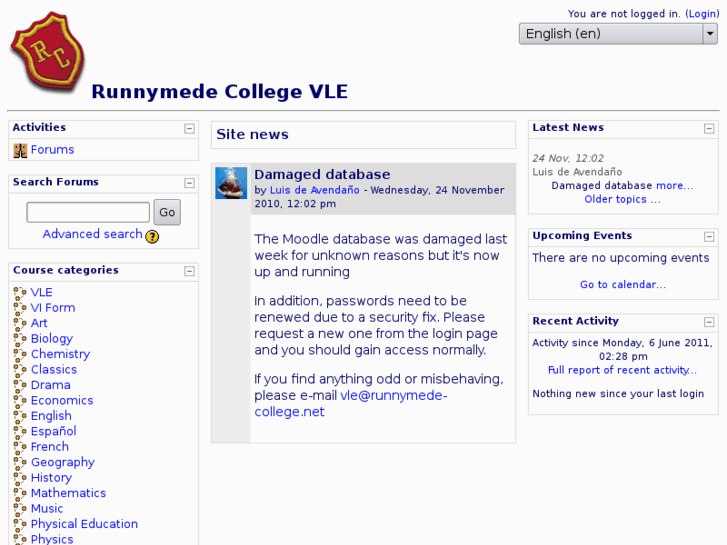
Task: Open the Drama course category
Action: click(x=51, y=385)
